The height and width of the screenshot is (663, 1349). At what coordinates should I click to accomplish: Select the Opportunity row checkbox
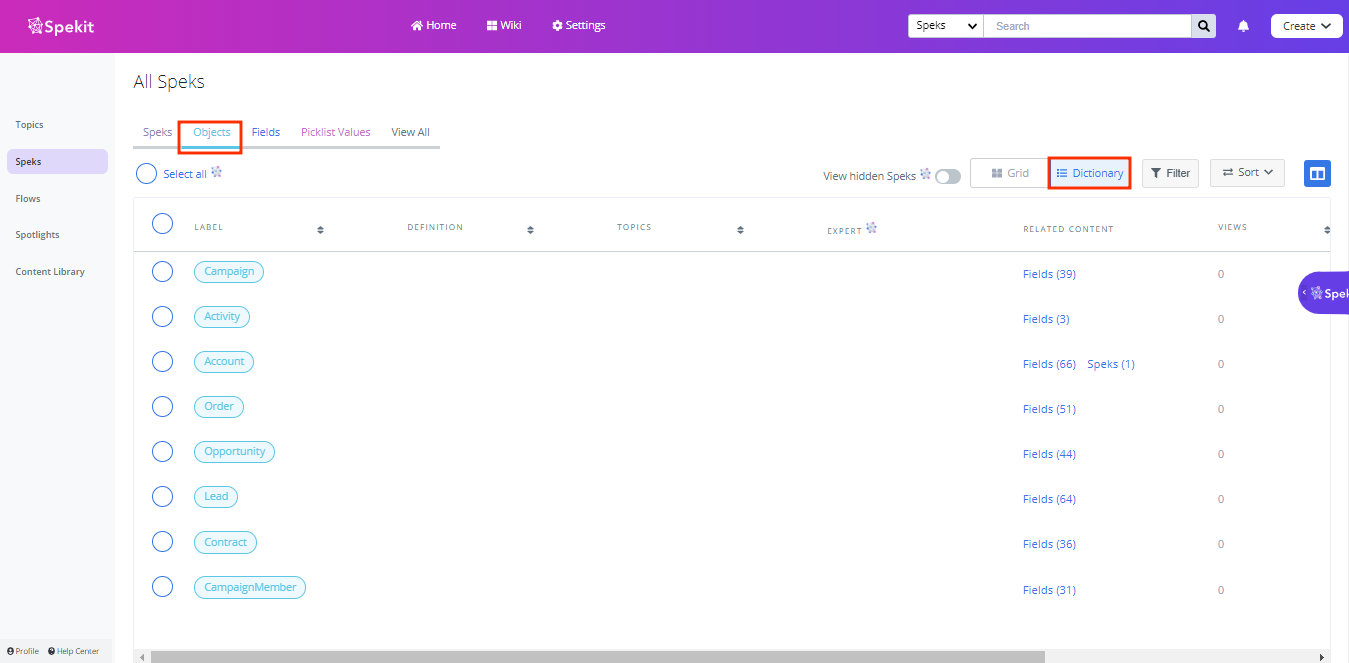162,451
